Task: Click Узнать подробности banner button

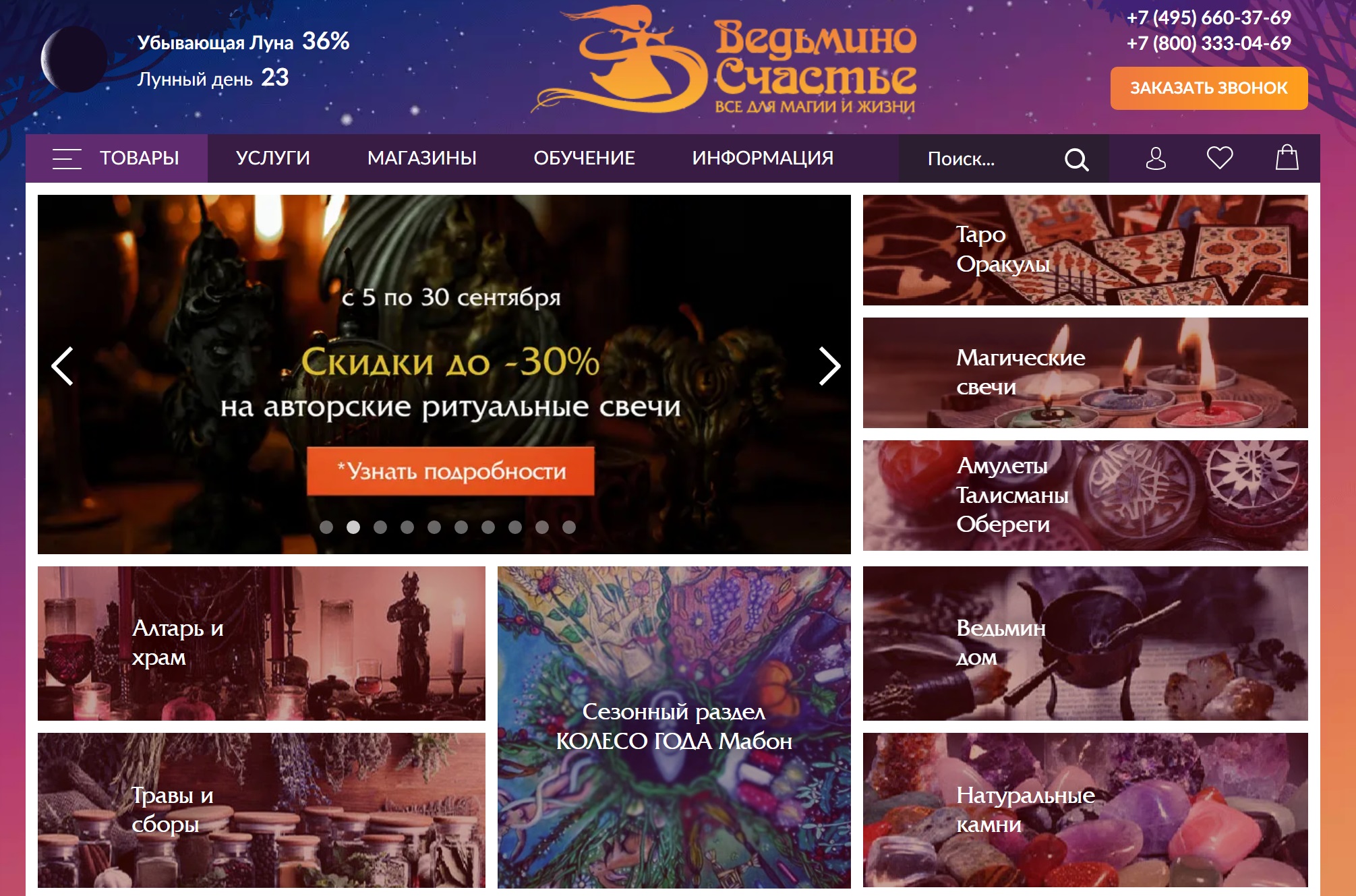Action: coord(450,471)
